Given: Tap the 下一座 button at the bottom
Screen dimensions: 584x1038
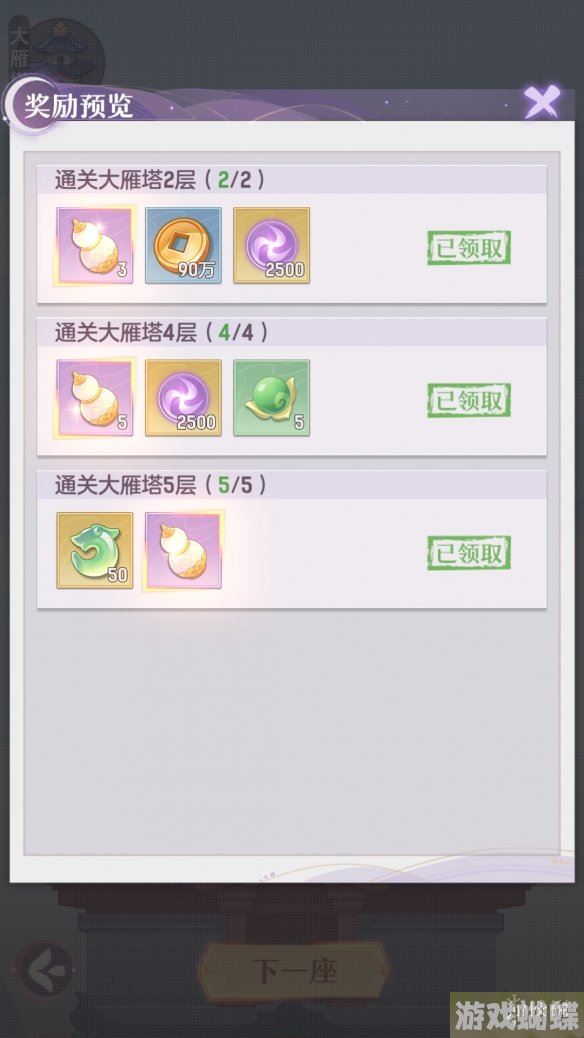Looking at the screenshot, I should pos(294,972).
